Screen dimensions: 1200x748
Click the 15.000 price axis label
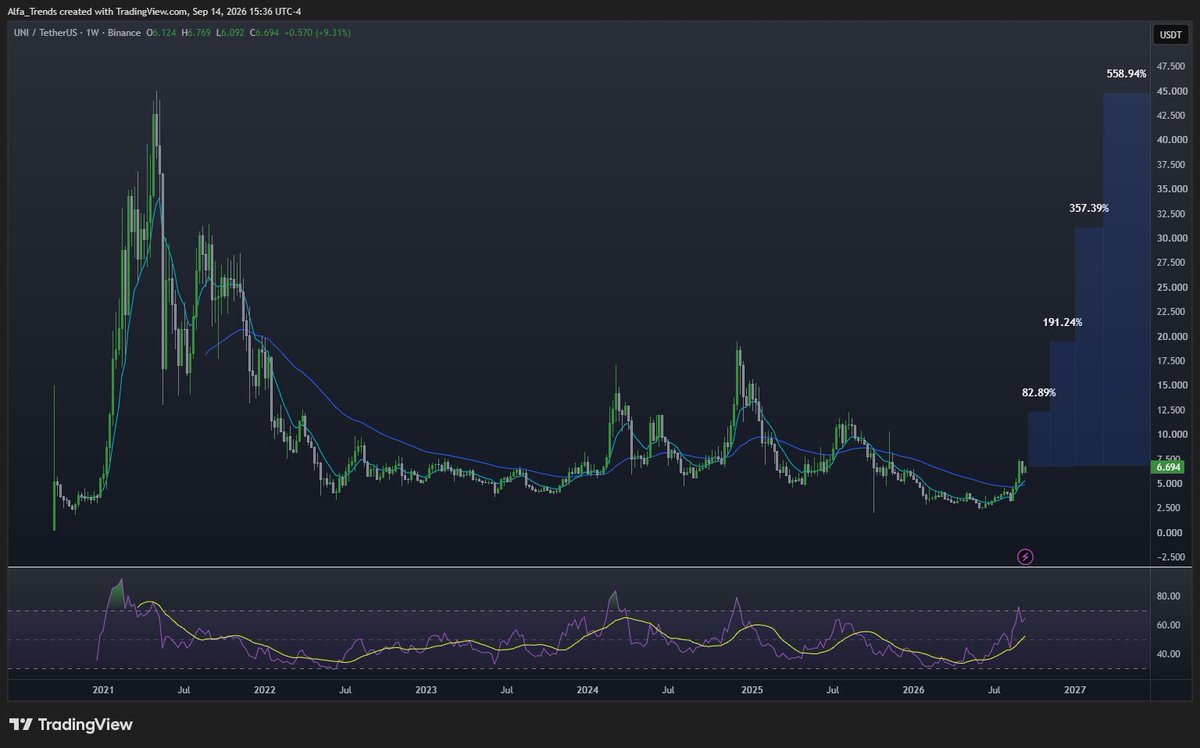tap(1170, 385)
